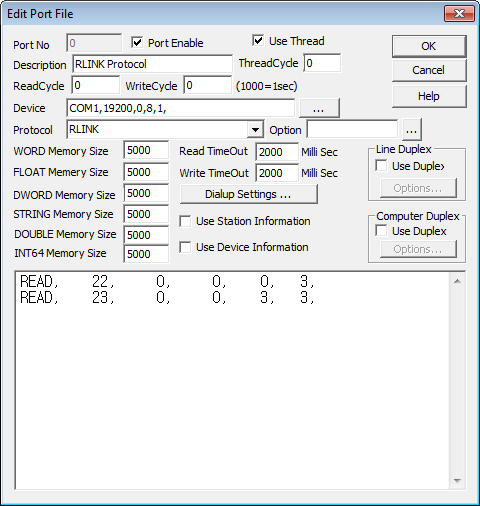Click the ReadCycle input field
This screenshot has width=480, height=506.
(x=95, y=85)
